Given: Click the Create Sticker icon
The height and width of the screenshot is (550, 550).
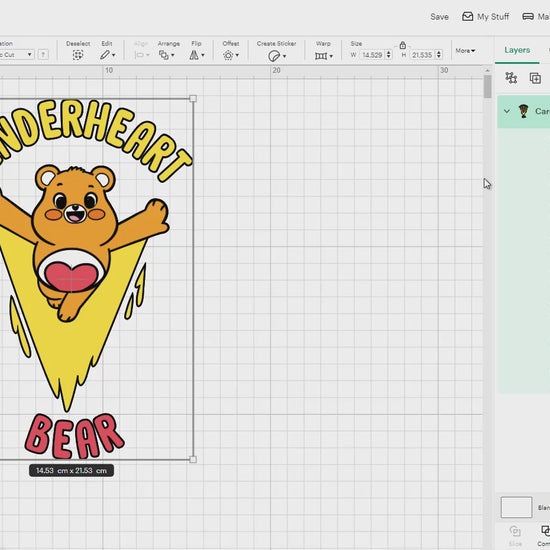Looking at the screenshot, I should tap(274, 56).
